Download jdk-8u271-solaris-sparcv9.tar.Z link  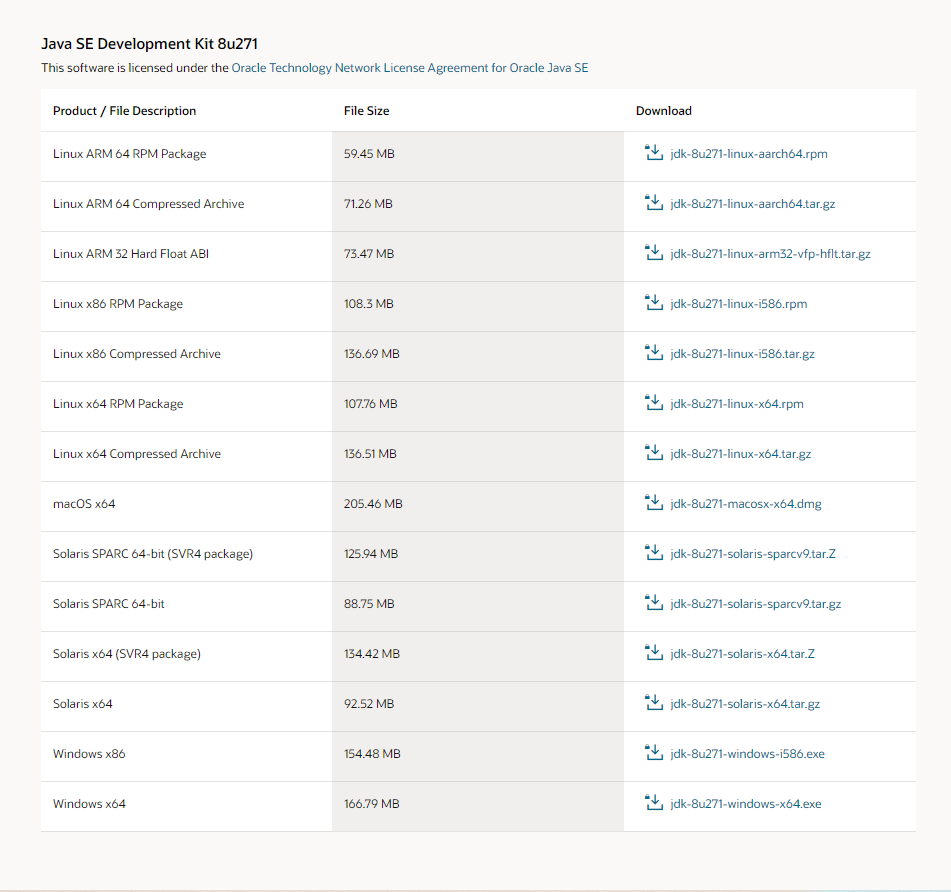point(753,554)
